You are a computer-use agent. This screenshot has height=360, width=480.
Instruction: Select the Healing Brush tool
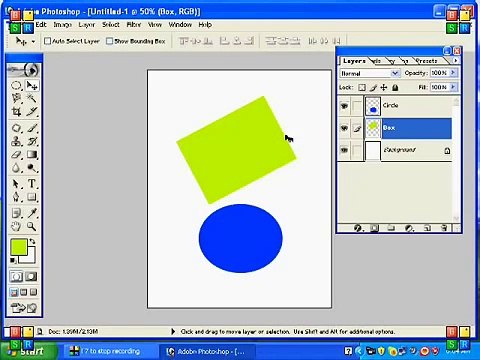click(16, 128)
